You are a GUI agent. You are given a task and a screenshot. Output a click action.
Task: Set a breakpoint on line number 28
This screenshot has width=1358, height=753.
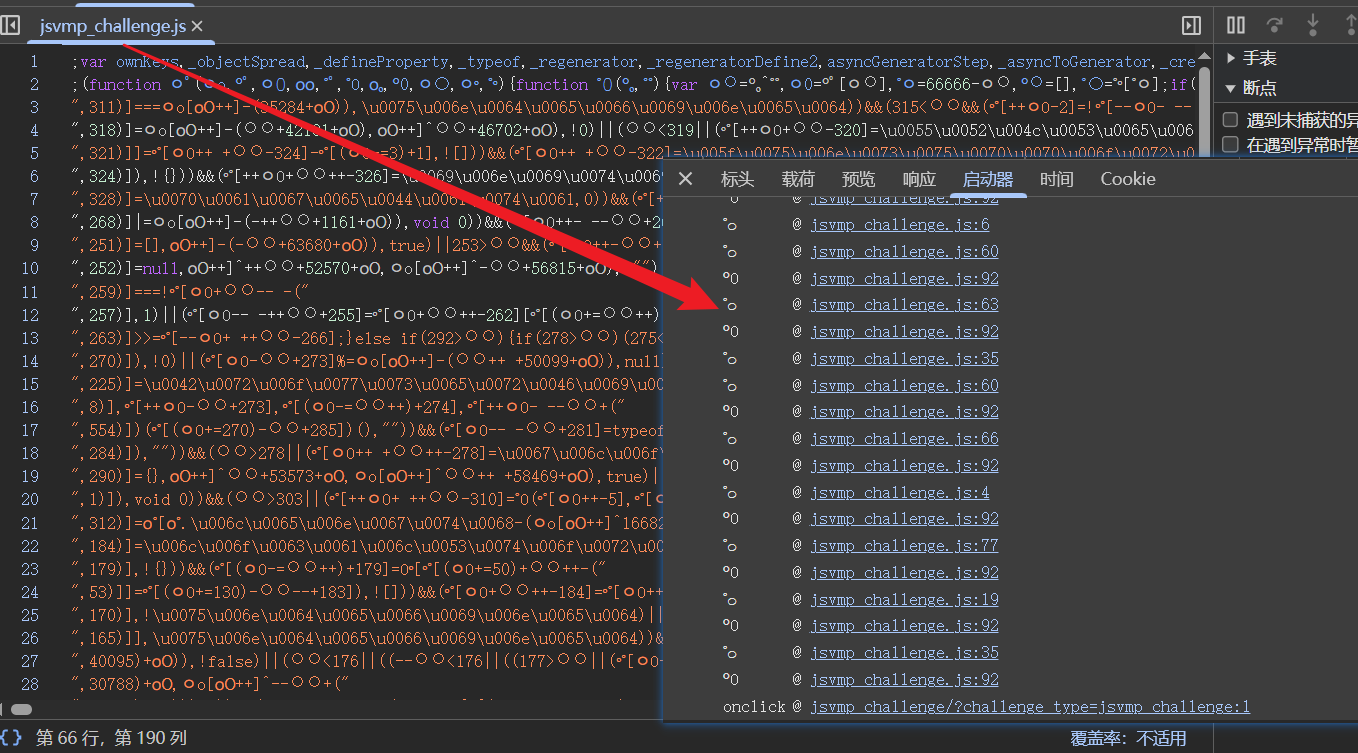(x=29, y=683)
